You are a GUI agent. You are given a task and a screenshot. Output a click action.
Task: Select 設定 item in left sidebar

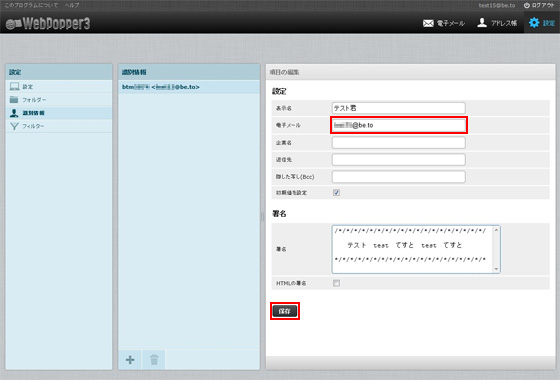point(59,87)
